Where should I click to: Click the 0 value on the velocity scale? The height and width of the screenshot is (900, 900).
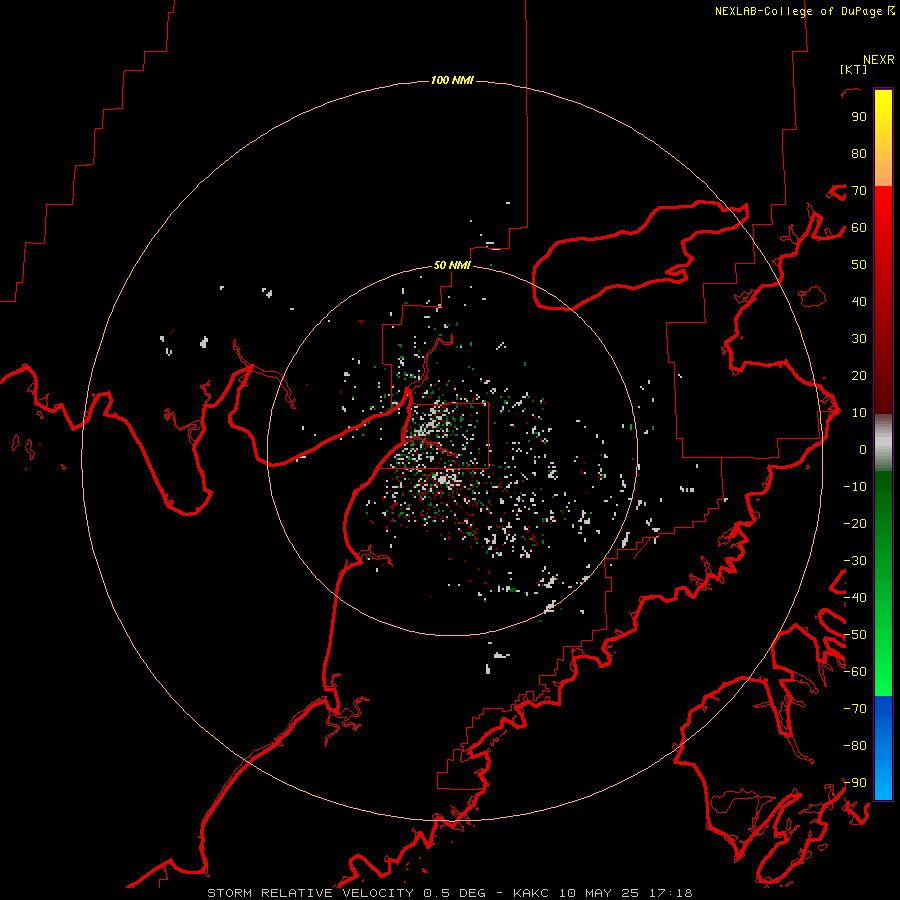click(x=863, y=450)
